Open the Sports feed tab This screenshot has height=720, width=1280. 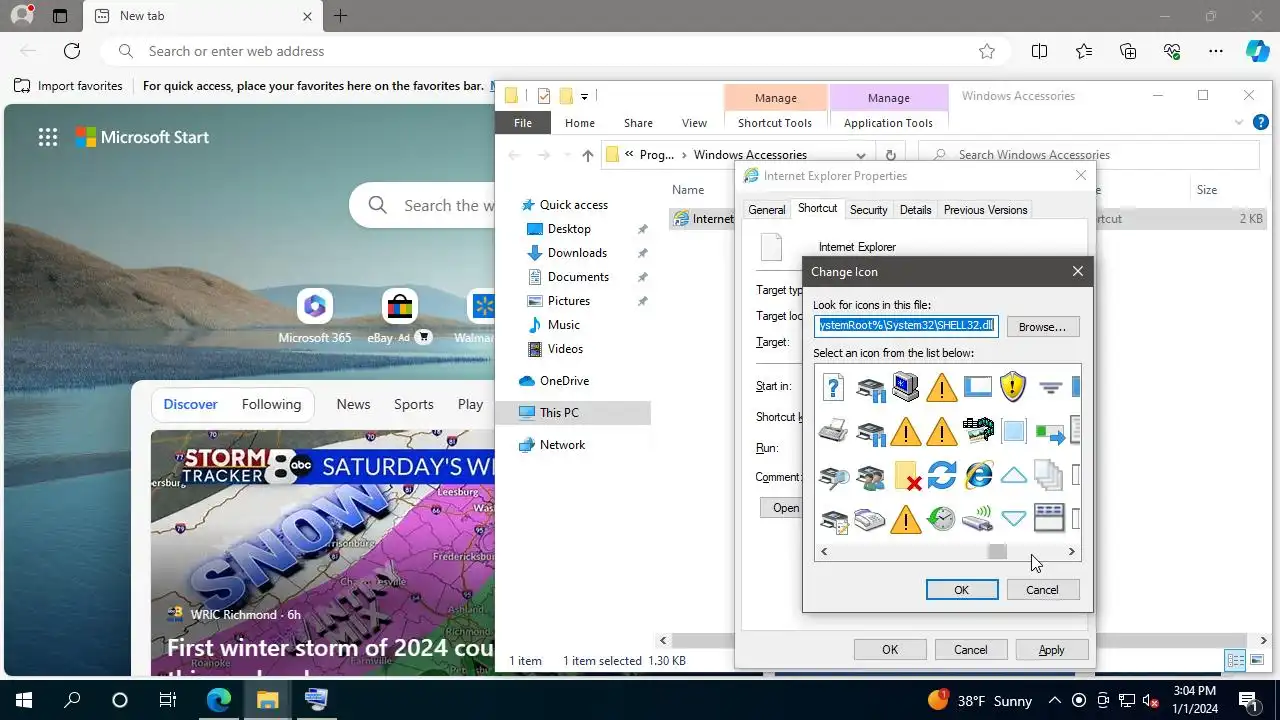[414, 404]
